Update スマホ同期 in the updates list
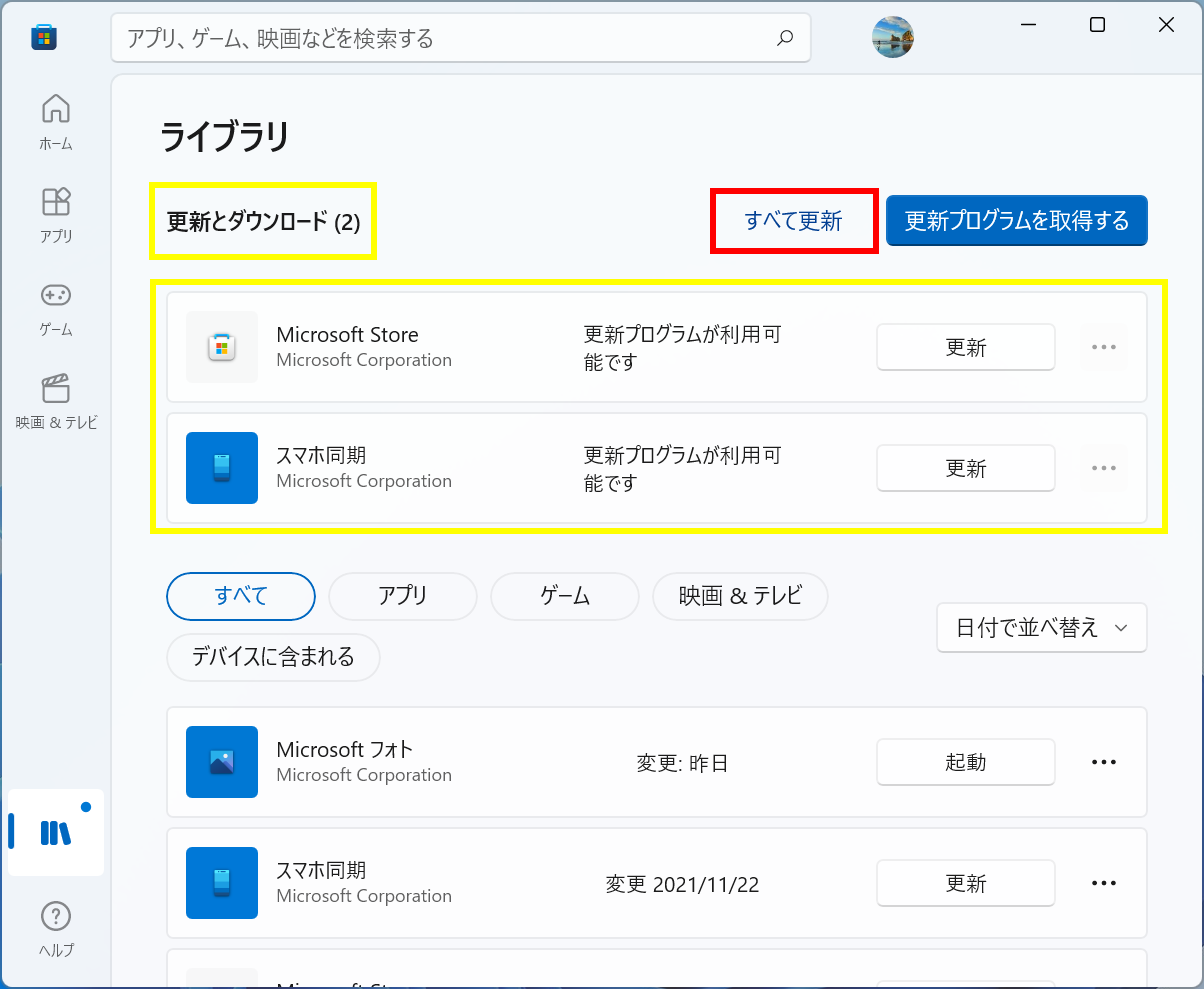Viewport: 1204px width, 989px height. (x=966, y=468)
